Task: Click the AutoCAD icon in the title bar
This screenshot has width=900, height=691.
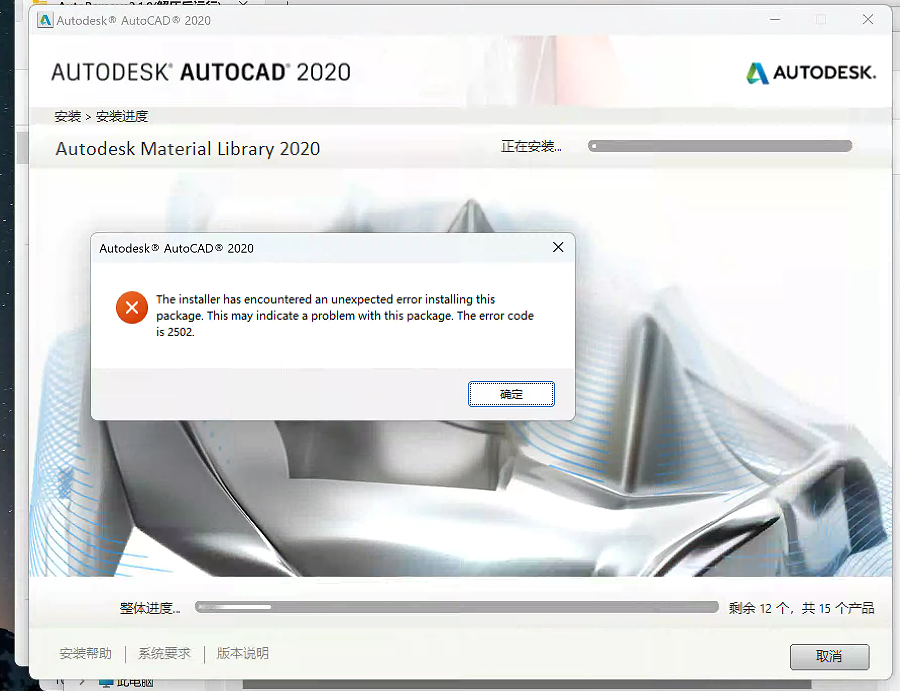Action: coord(45,21)
